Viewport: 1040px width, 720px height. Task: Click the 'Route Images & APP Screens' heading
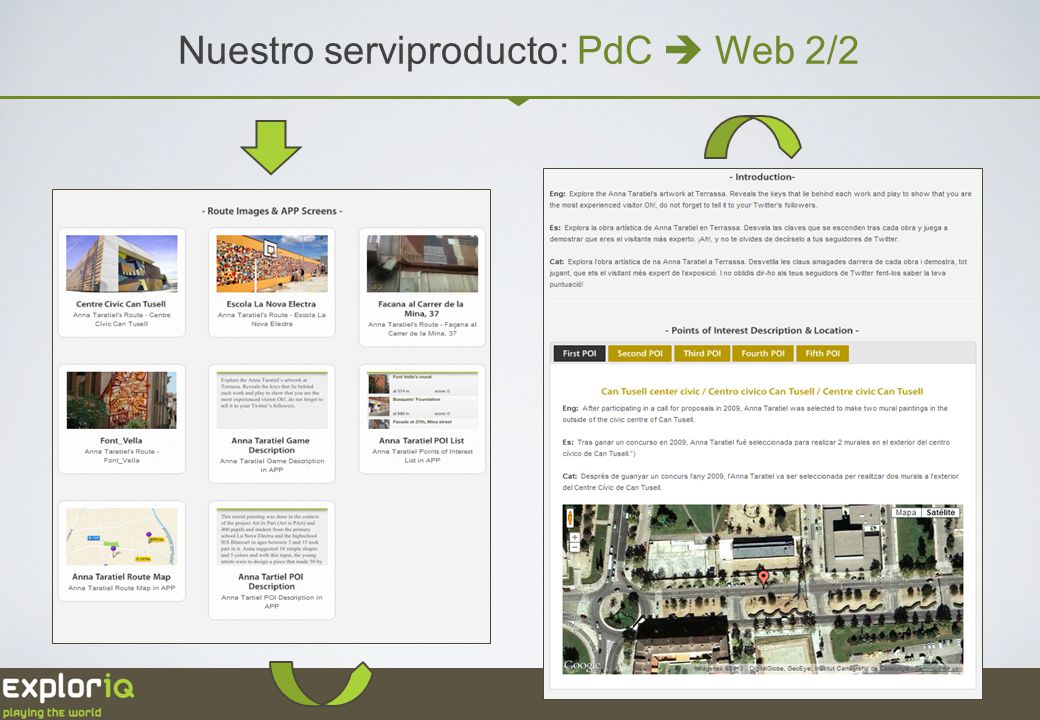click(x=272, y=211)
